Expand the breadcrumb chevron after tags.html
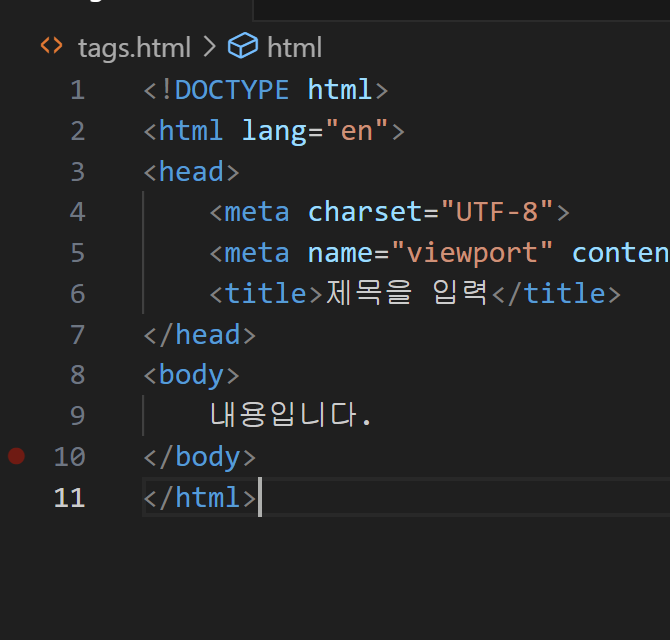This screenshot has height=640, width=670. (209, 46)
